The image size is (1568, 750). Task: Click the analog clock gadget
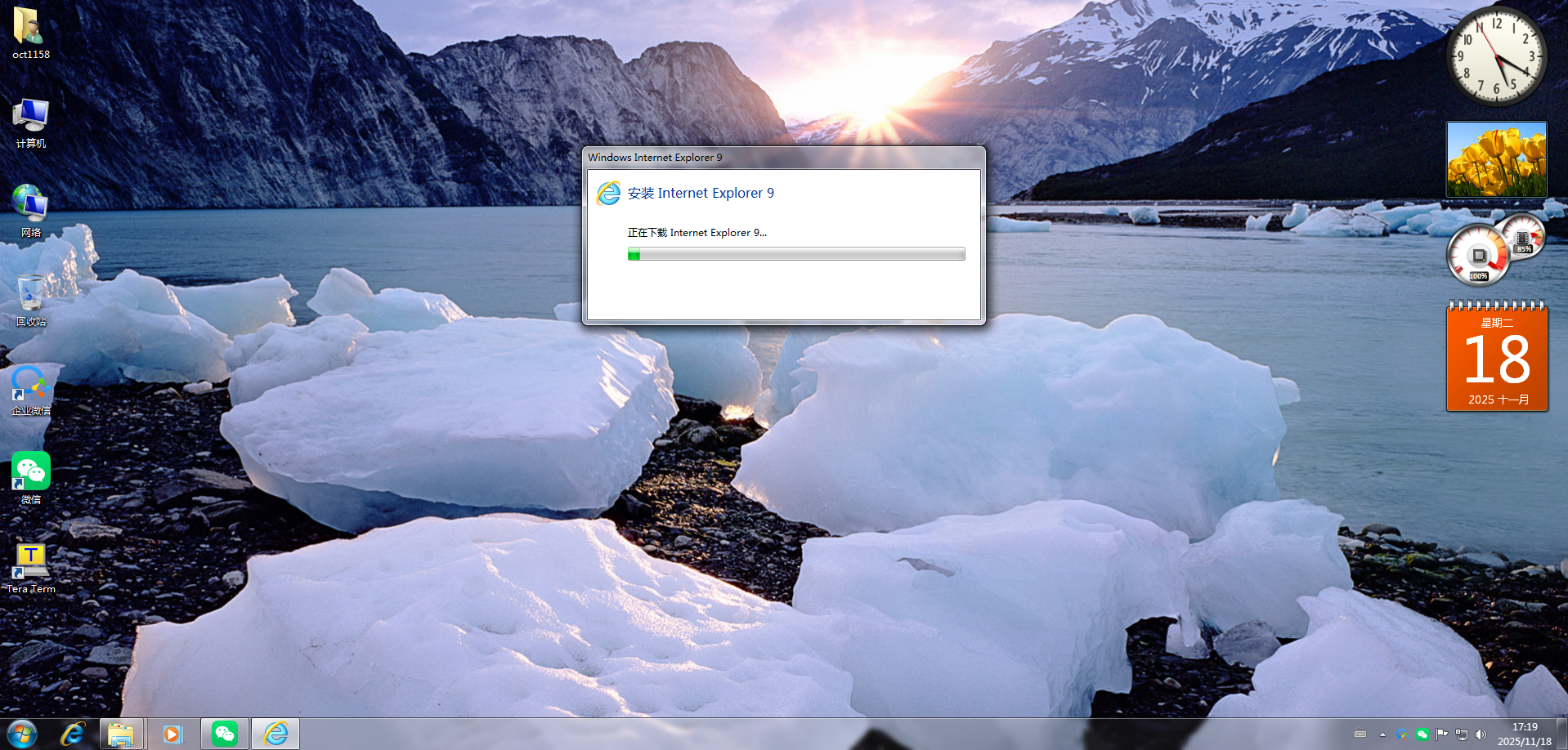[1496, 56]
